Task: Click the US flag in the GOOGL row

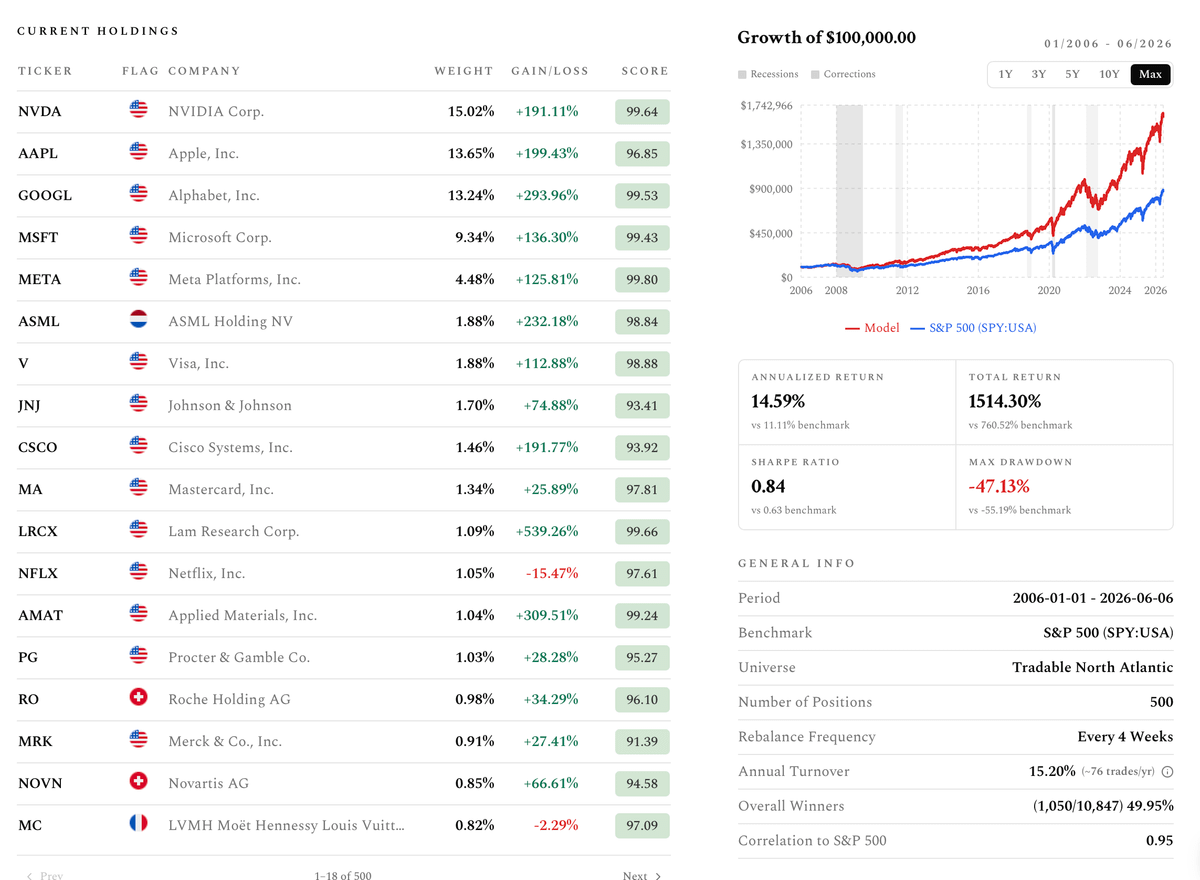Action: pos(139,194)
